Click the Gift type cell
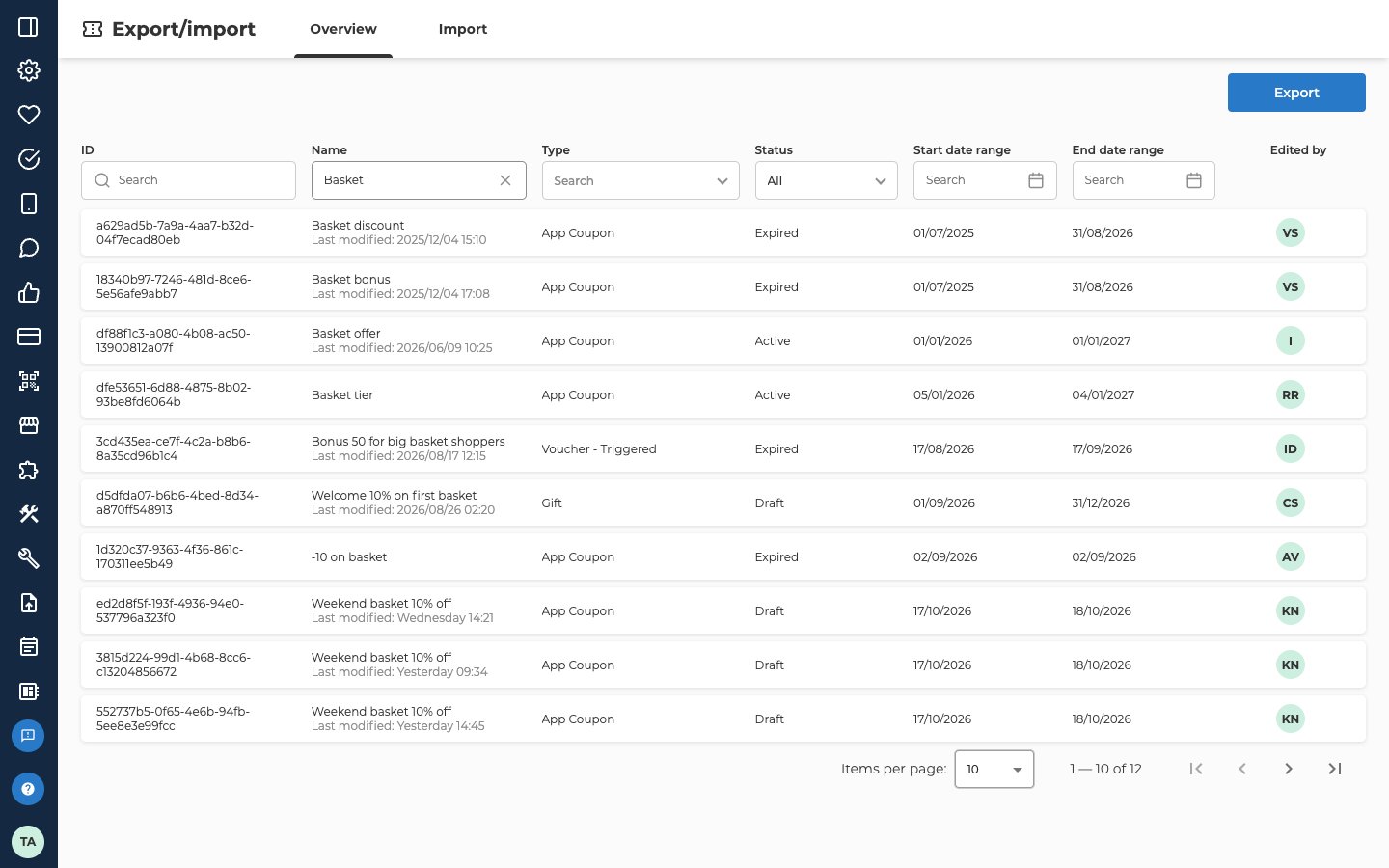 coord(552,502)
